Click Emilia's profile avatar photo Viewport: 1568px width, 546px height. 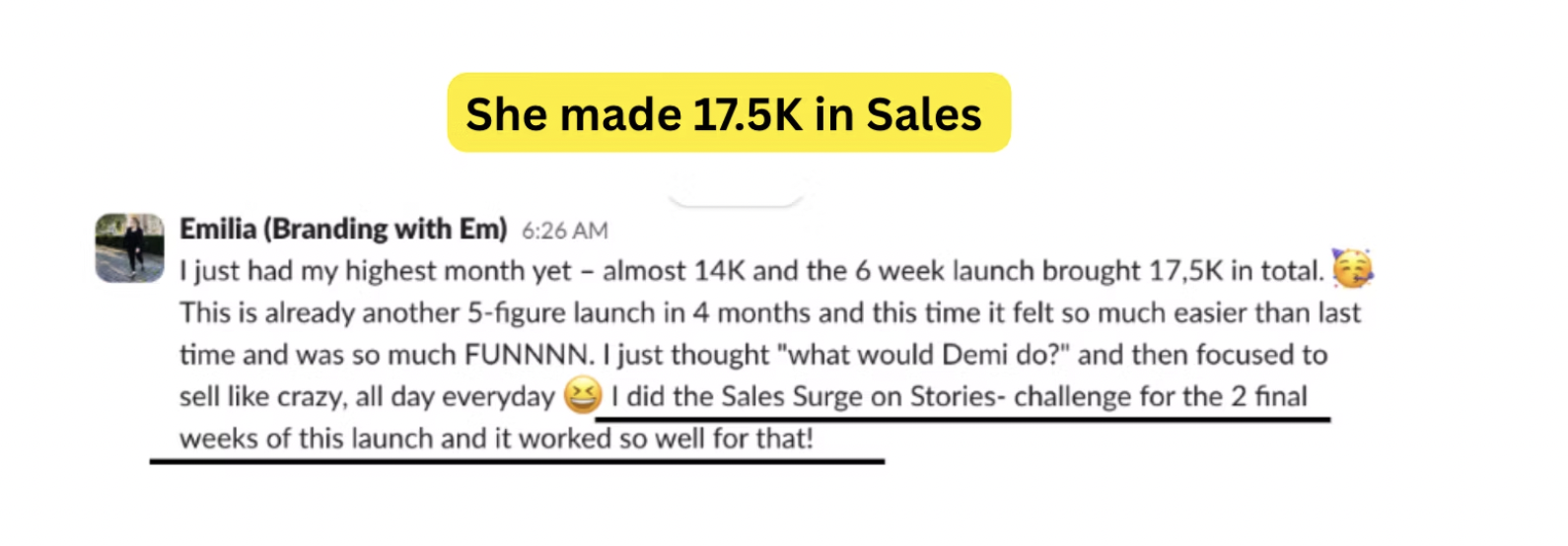(x=129, y=247)
